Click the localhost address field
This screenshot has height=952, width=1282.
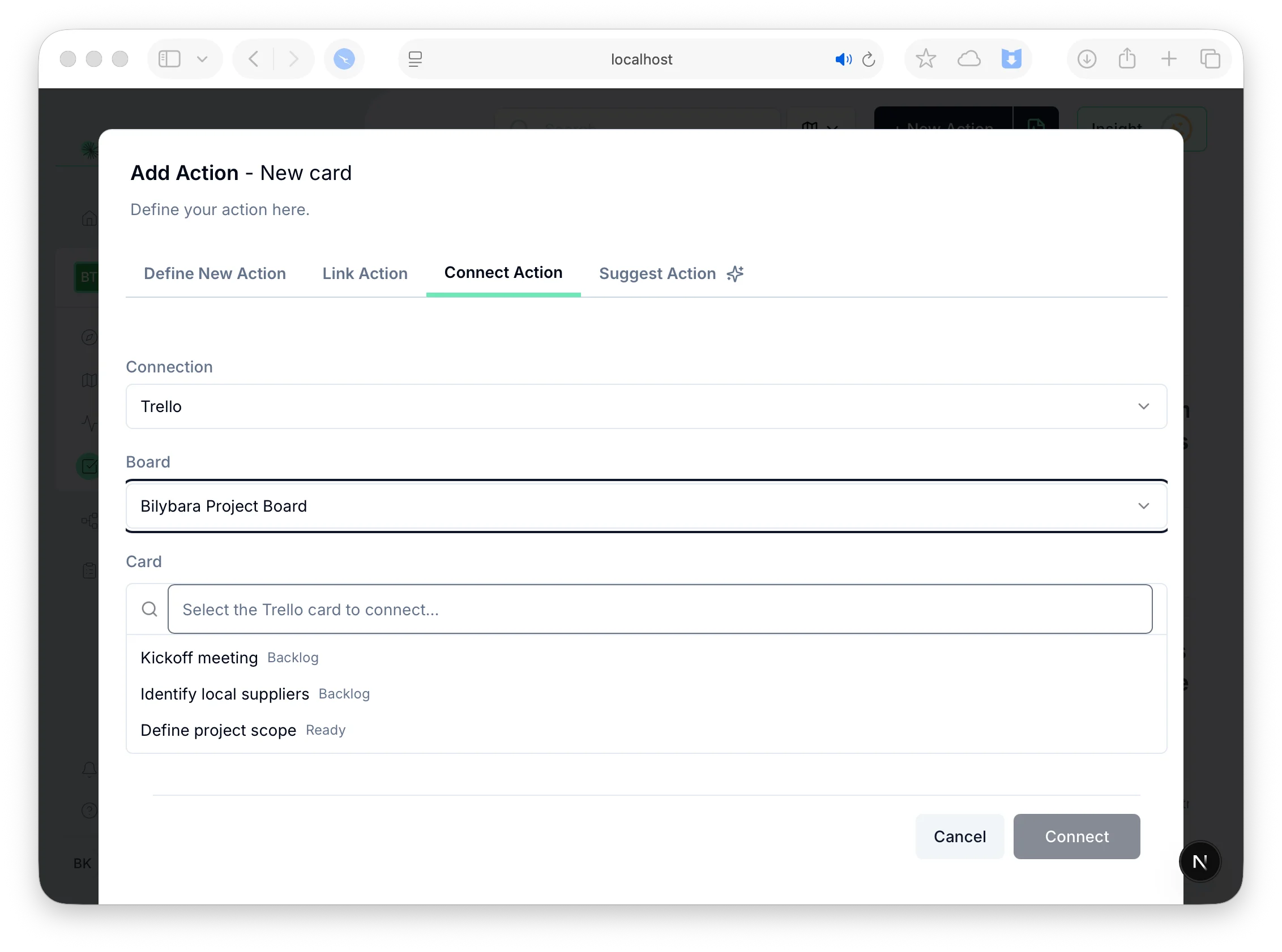[641, 59]
